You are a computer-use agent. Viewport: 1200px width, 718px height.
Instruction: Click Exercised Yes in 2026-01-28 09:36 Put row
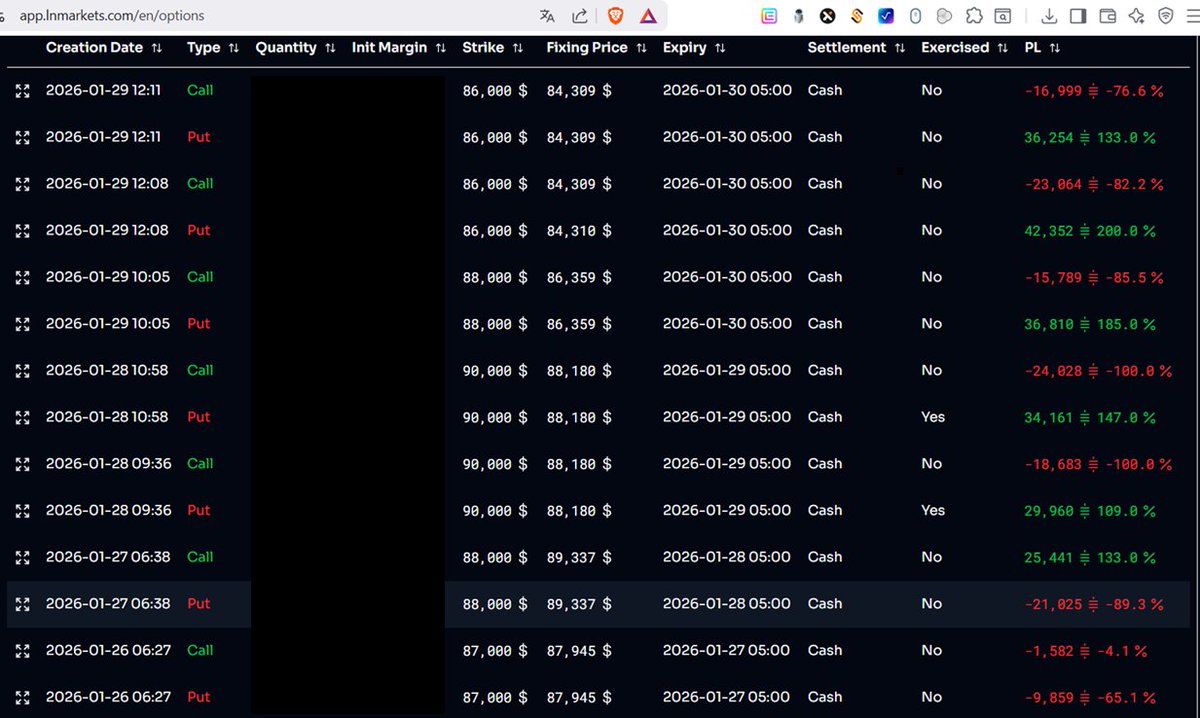(x=933, y=511)
